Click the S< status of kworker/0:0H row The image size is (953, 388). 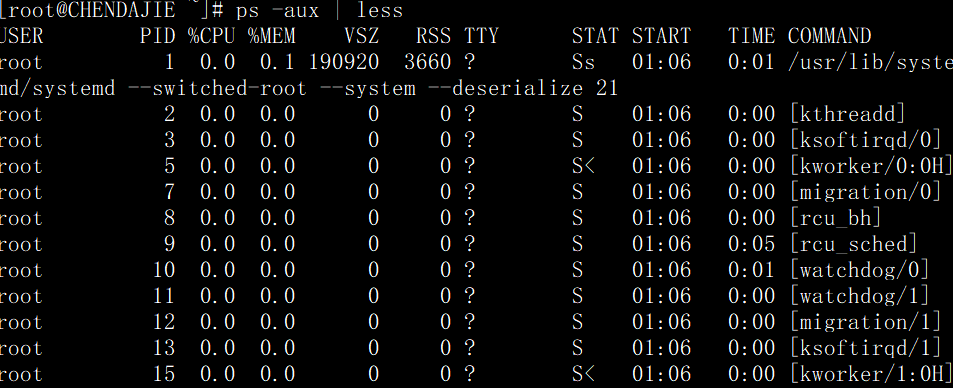583,166
